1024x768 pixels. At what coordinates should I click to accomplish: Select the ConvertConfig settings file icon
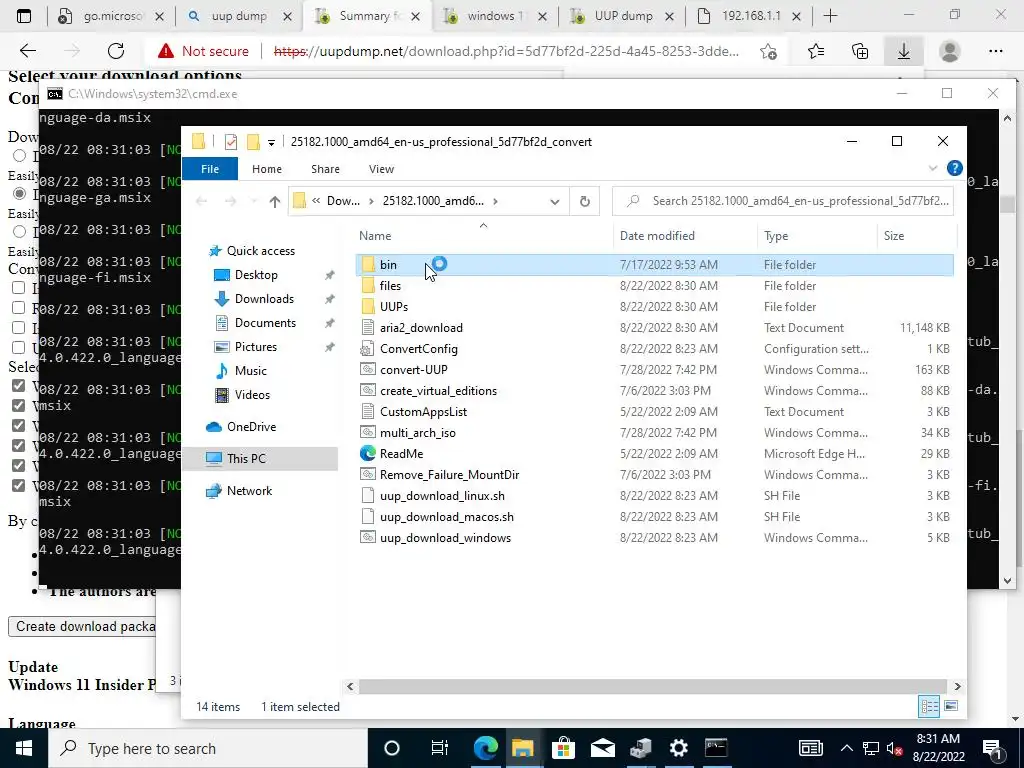pyautogui.click(x=368, y=348)
